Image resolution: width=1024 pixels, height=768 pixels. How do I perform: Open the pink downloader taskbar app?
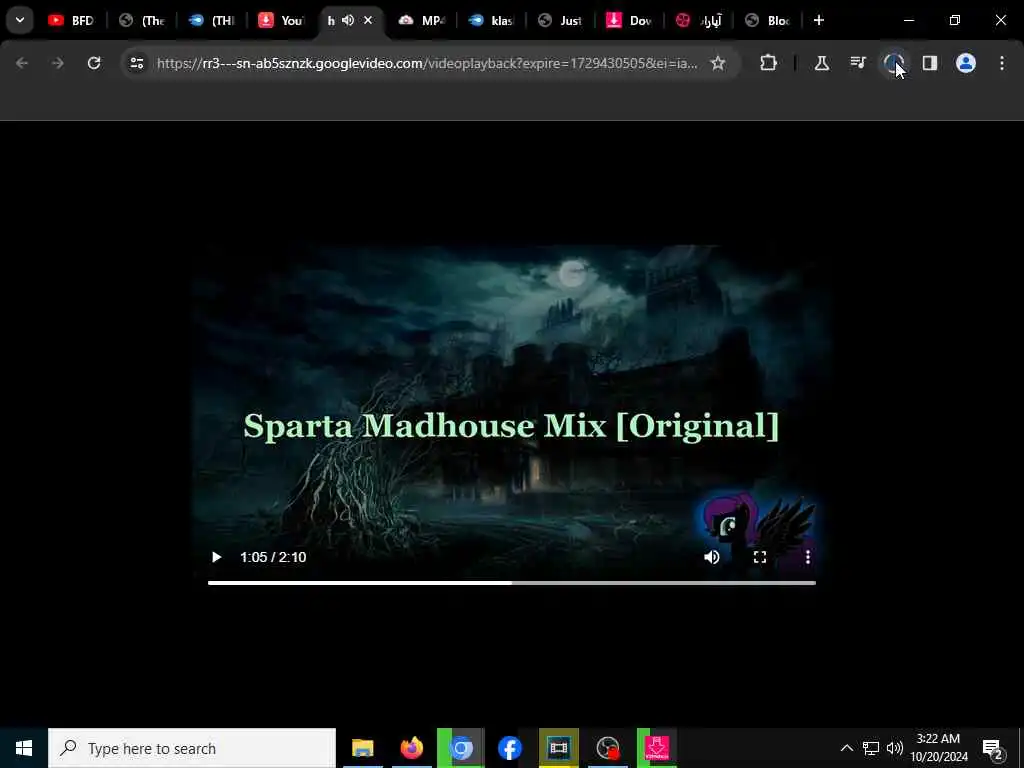tap(657, 748)
